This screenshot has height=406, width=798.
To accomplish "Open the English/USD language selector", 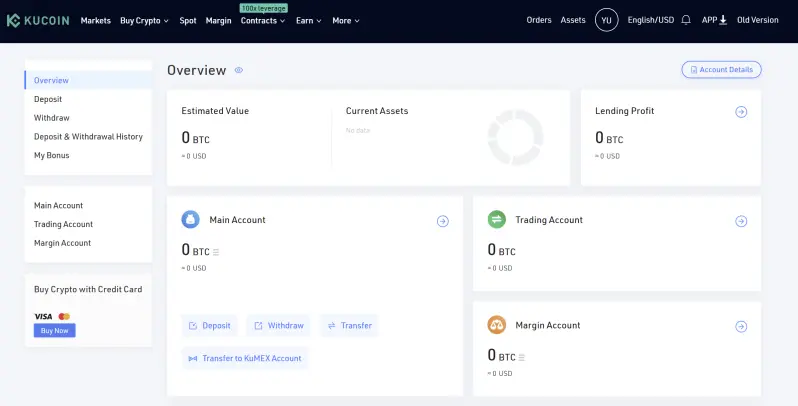I will tap(650, 20).
